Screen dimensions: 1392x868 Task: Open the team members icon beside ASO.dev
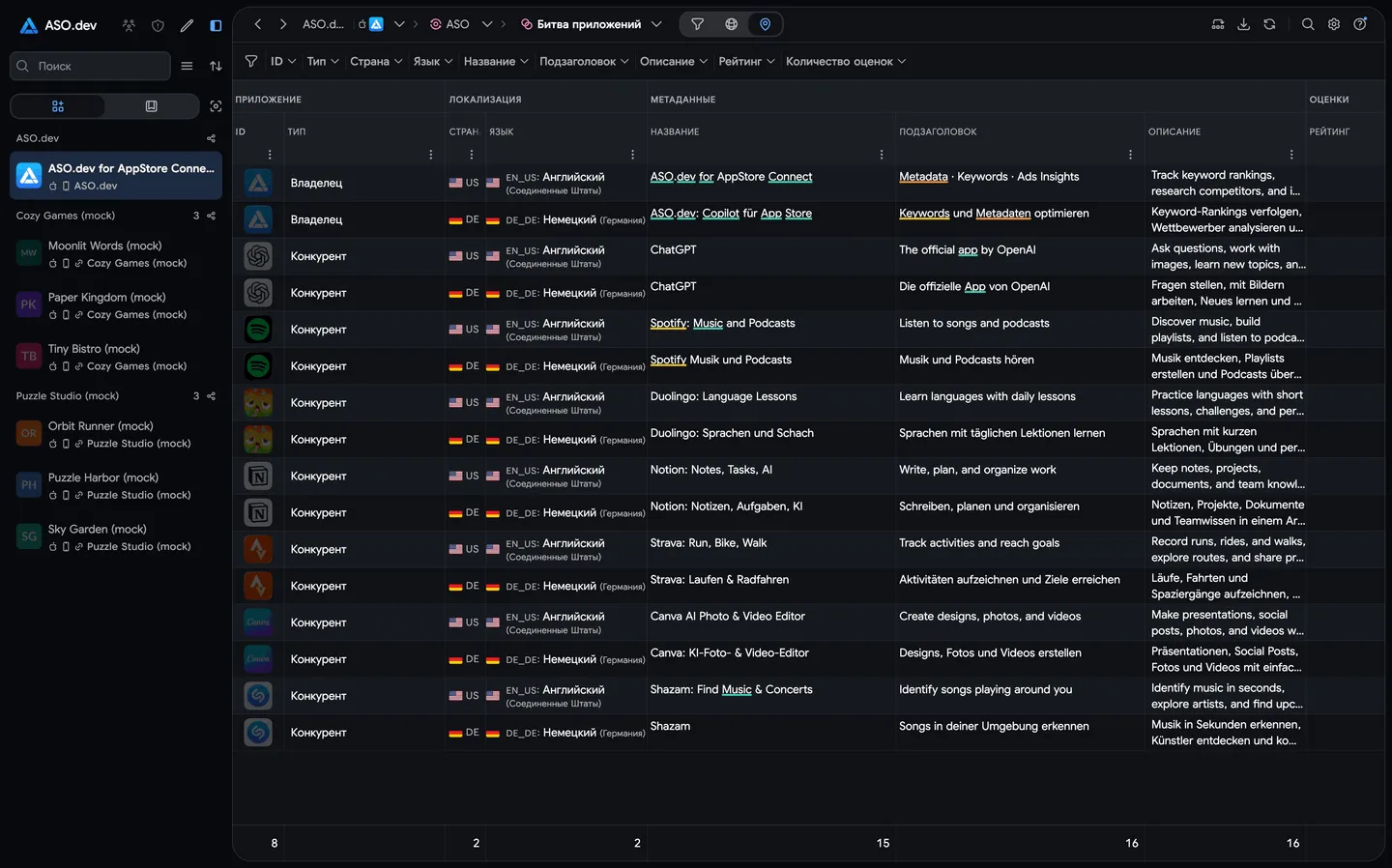(x=129, y=25)
